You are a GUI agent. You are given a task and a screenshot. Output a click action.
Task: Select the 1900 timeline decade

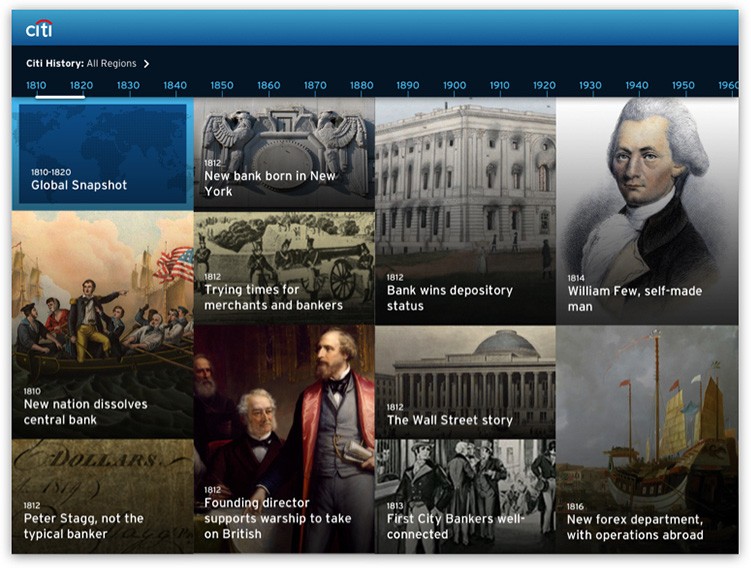tap(454, 85)
